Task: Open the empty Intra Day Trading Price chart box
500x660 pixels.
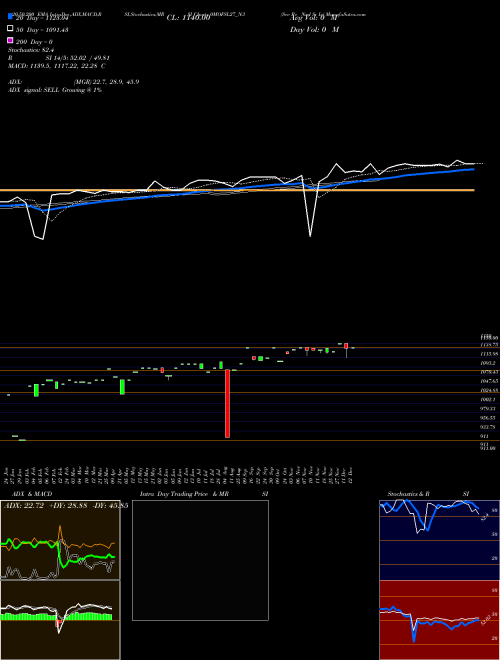Action: (200, 560)
